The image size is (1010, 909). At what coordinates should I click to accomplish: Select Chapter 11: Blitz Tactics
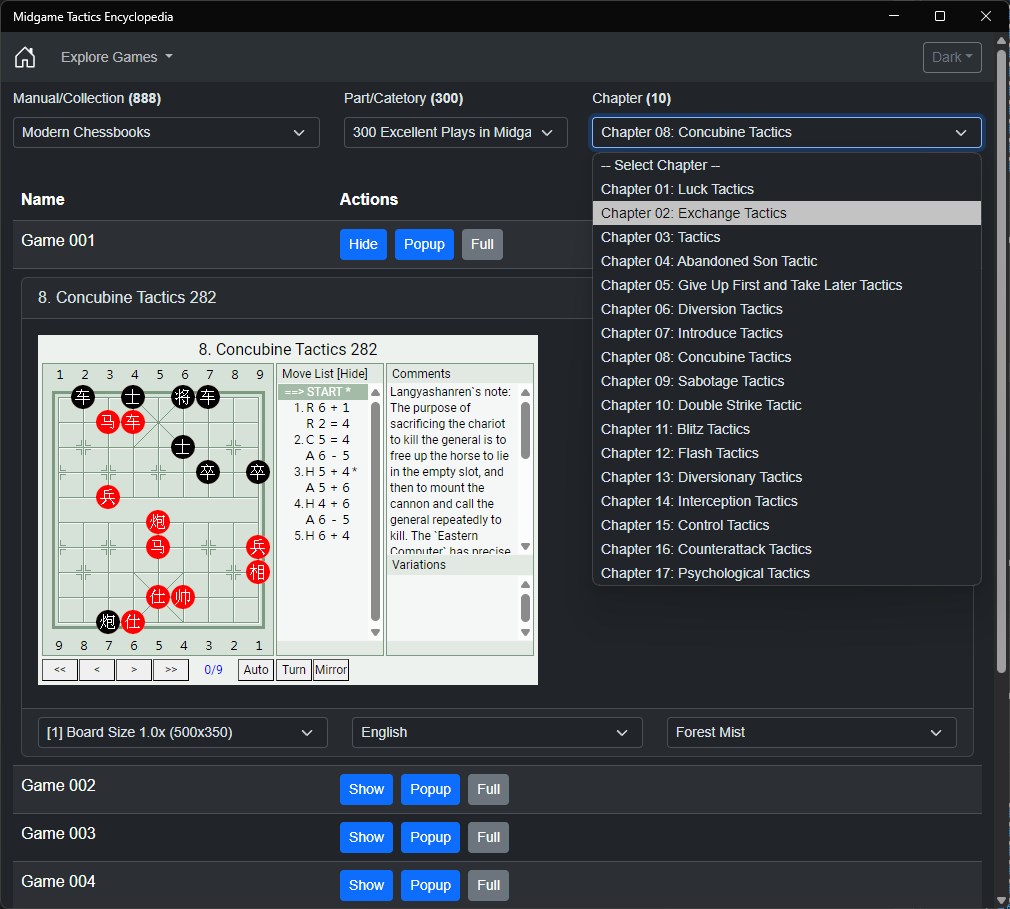coord(786,429)
